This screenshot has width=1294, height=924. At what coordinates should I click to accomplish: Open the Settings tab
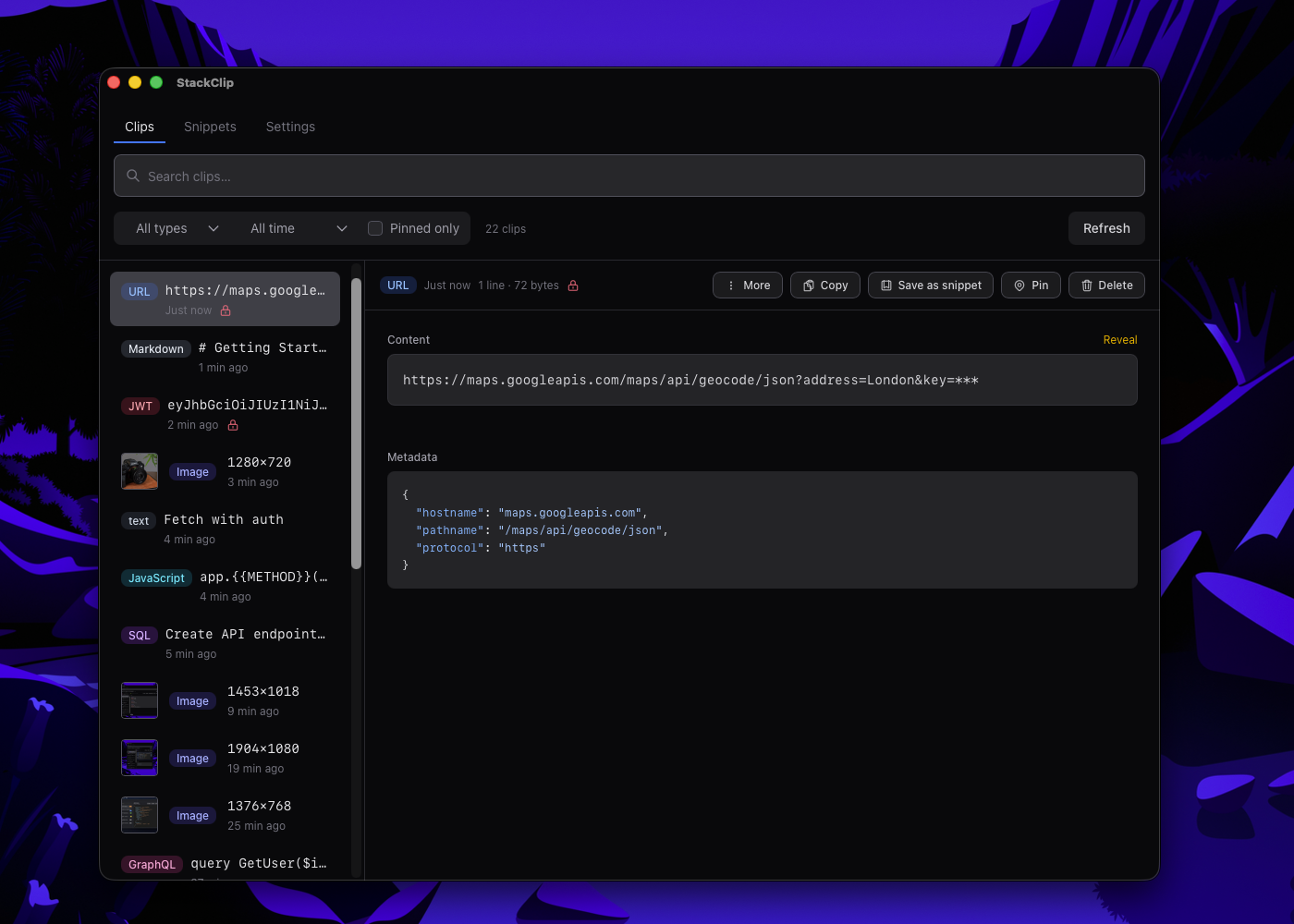[290, 127]
